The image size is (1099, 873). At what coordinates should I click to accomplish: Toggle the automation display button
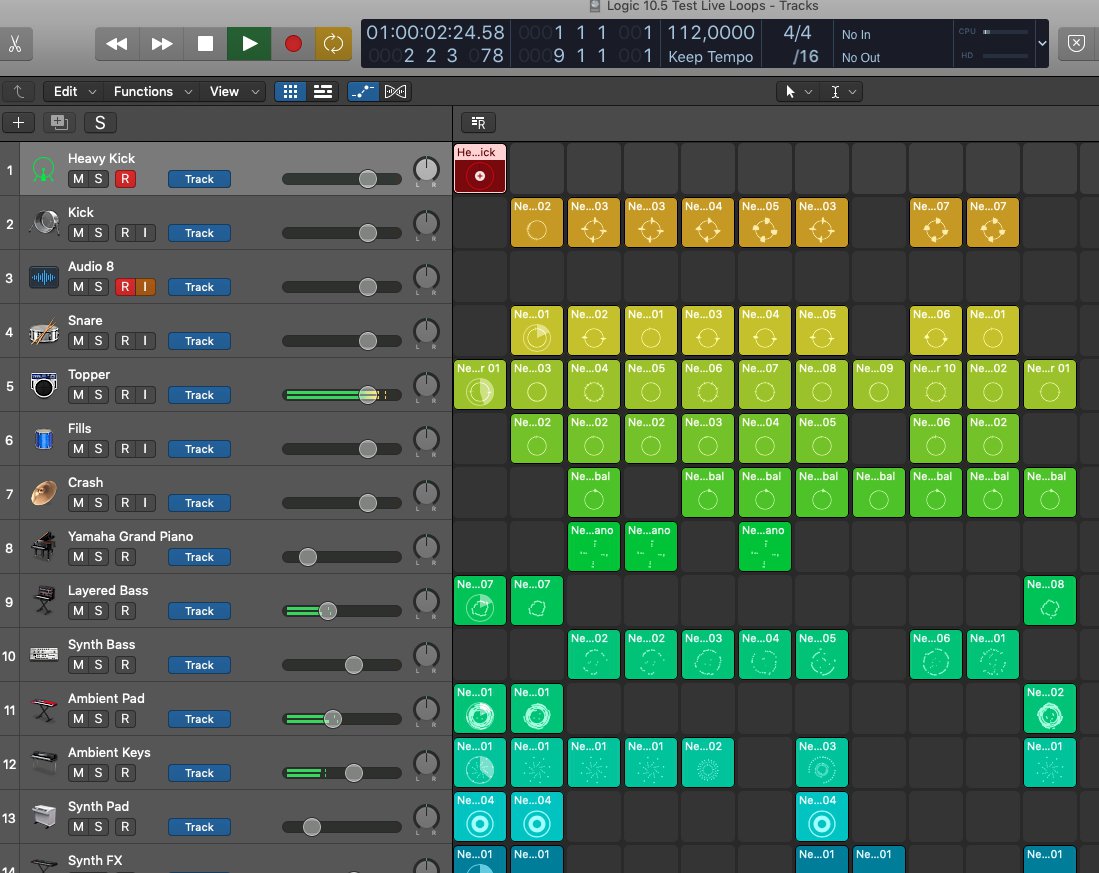[363, 91]
